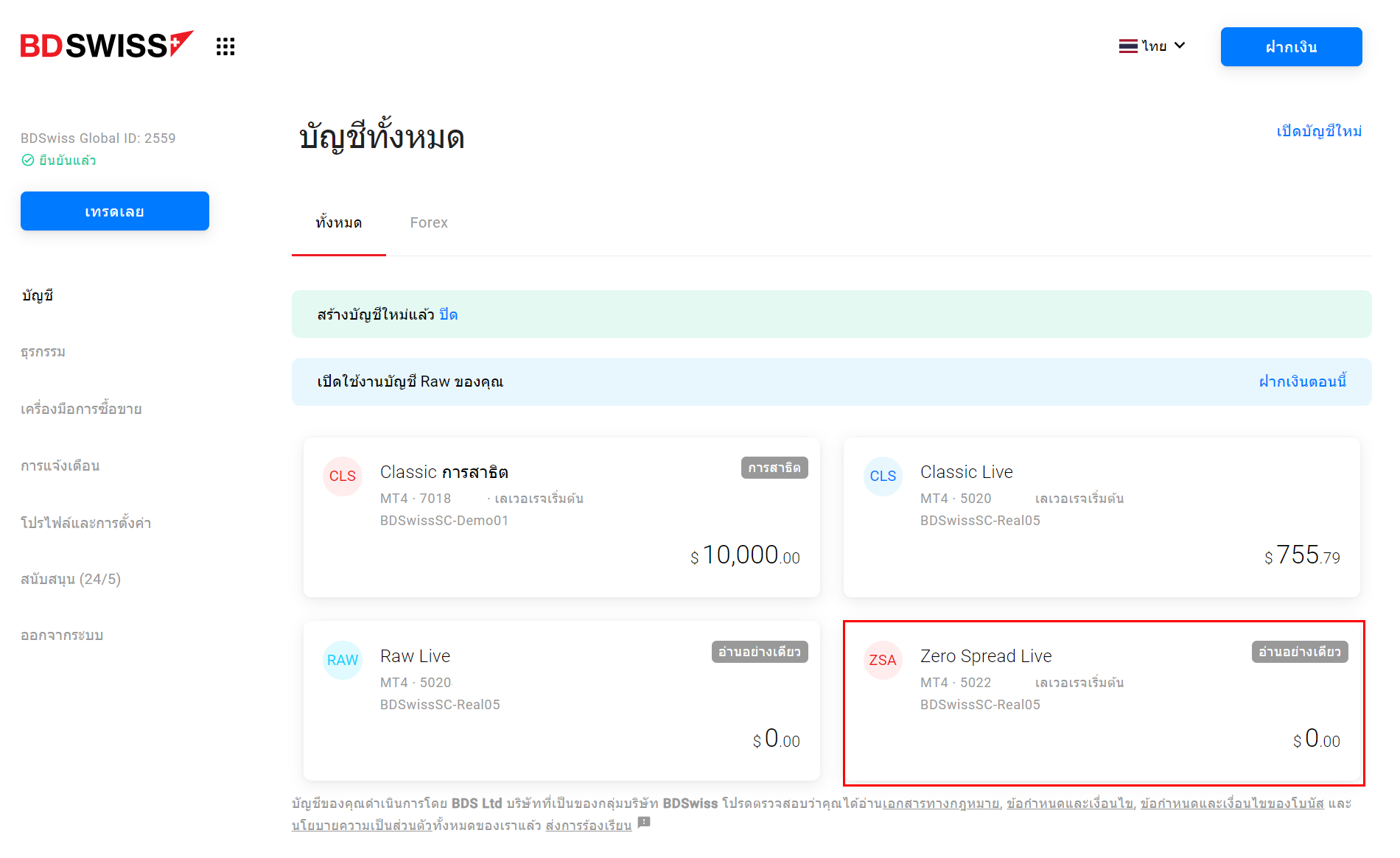Click the RAW account icon

343,660
